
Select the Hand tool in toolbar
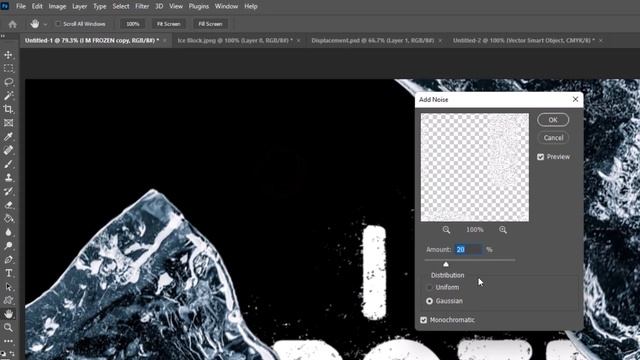click(x=8, y=314)
